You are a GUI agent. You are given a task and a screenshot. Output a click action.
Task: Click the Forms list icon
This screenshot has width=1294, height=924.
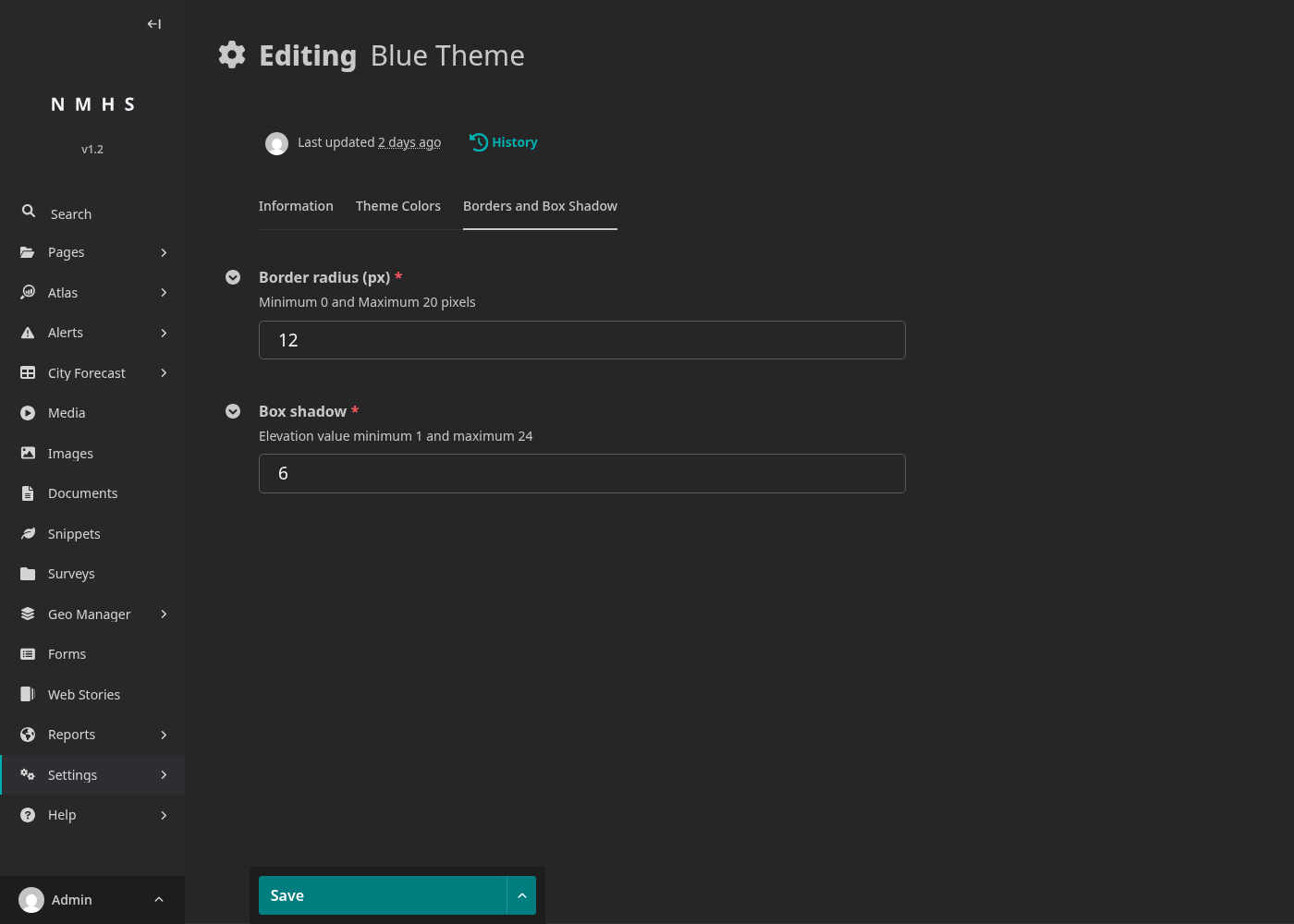28,654
